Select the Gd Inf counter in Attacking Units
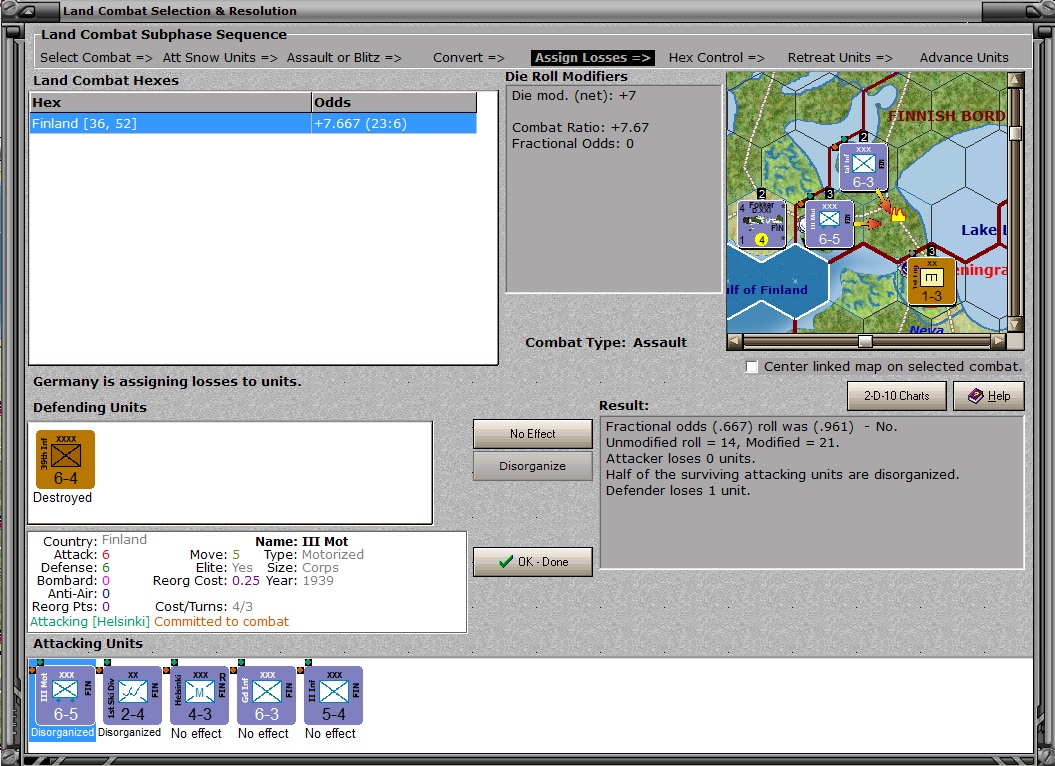 click(263, 695)
